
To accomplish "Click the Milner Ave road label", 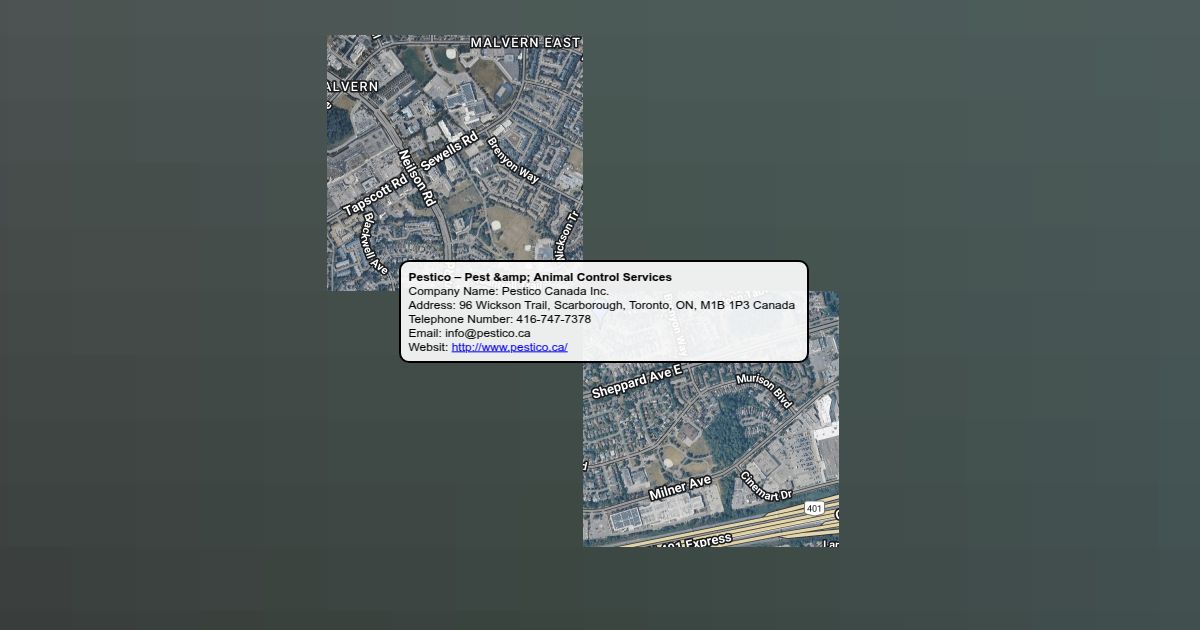I will 679,489.
